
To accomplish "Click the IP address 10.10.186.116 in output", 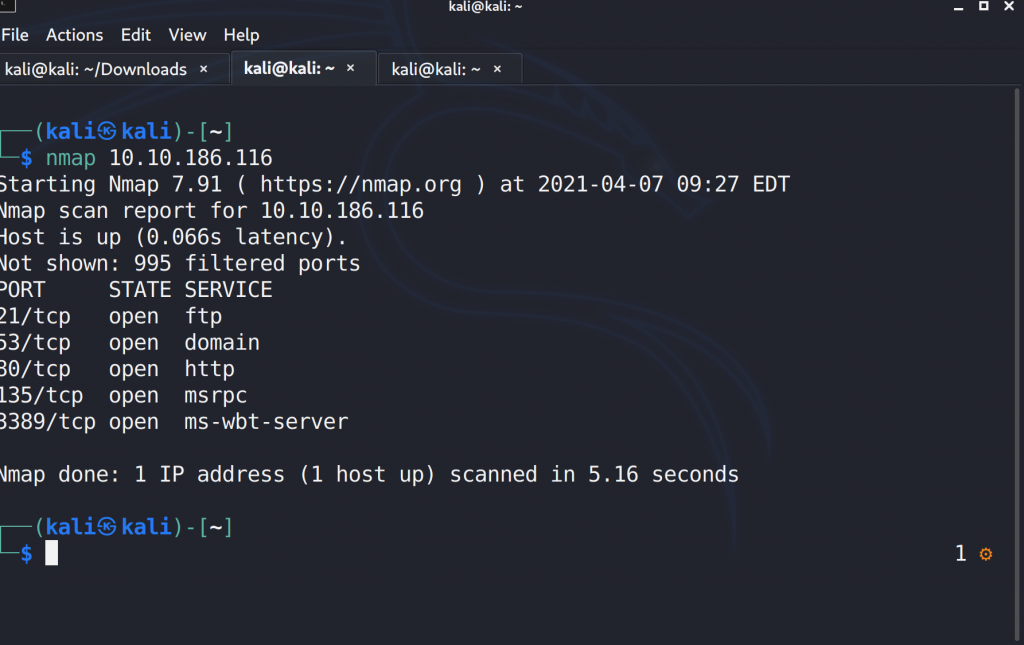I will [191, 157].
